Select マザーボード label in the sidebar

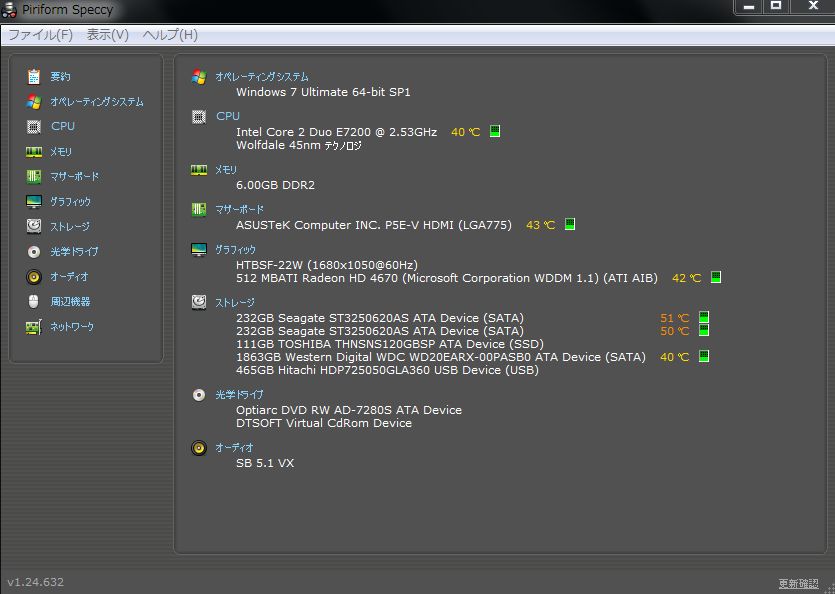(75, 176)
